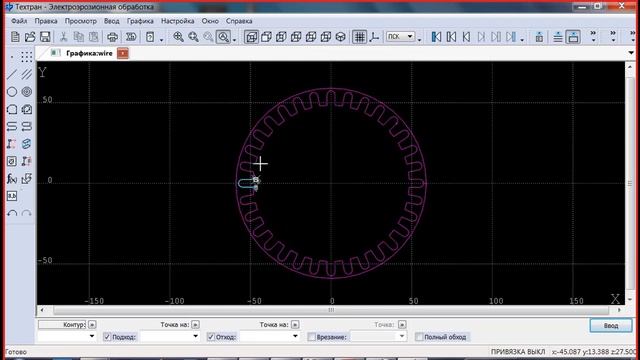Toggle the Подход checkbox
Screen dimensions: 640x360
pyautogui.click(x=107, y=337)
